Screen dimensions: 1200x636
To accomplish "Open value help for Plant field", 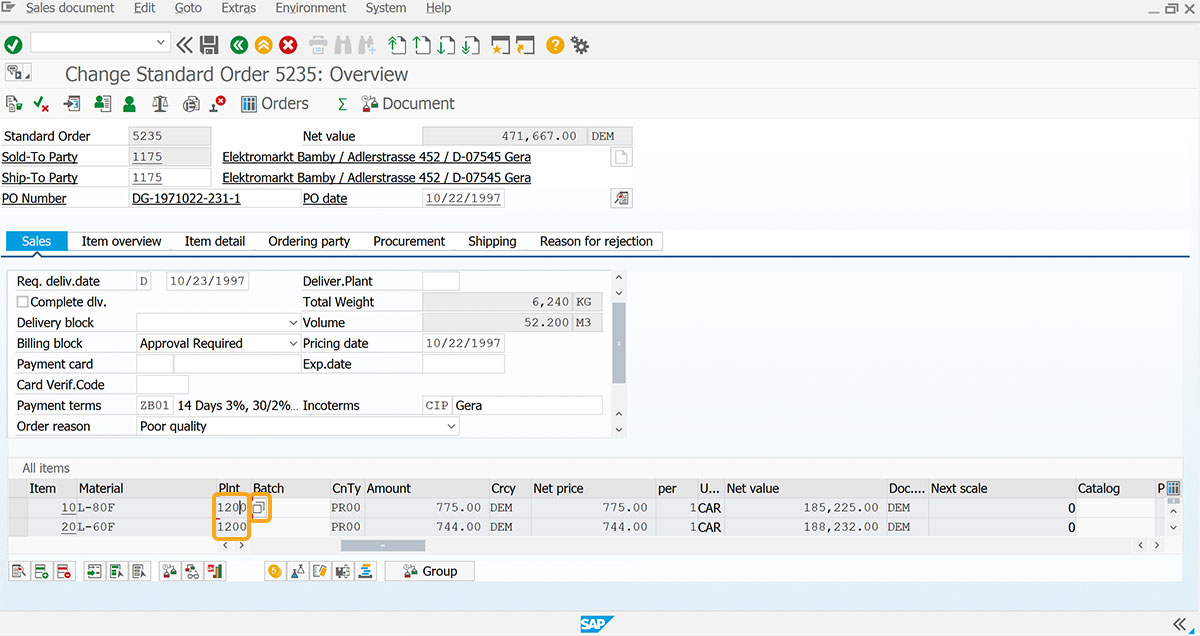I will point(259,508).
